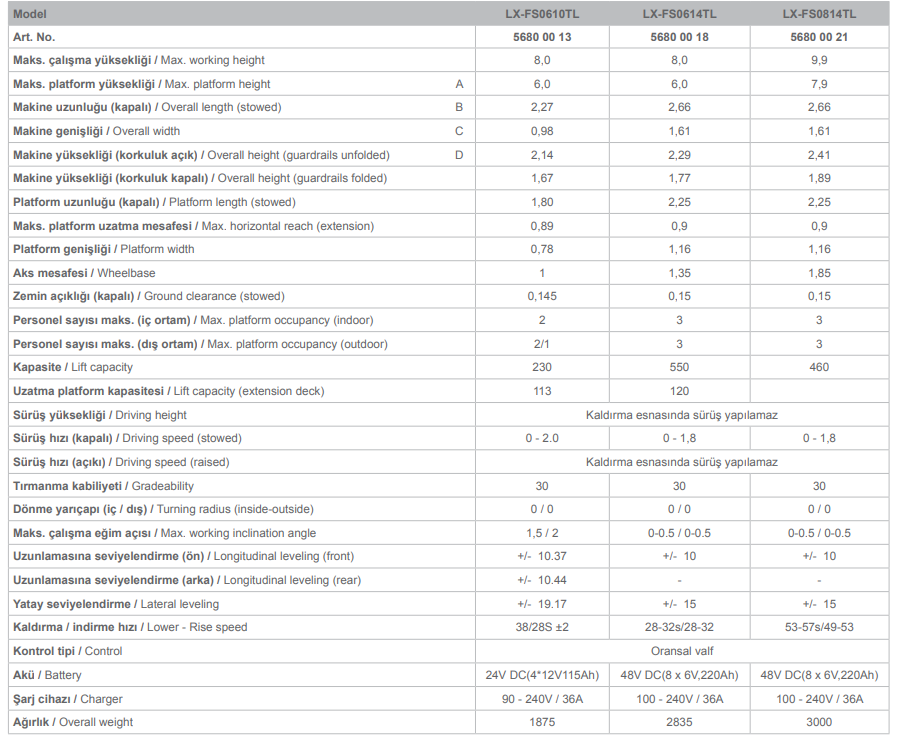Select the 24V DC(4*12V115Ah) battery value
The image size is (897, 738).
coord(541,675)
